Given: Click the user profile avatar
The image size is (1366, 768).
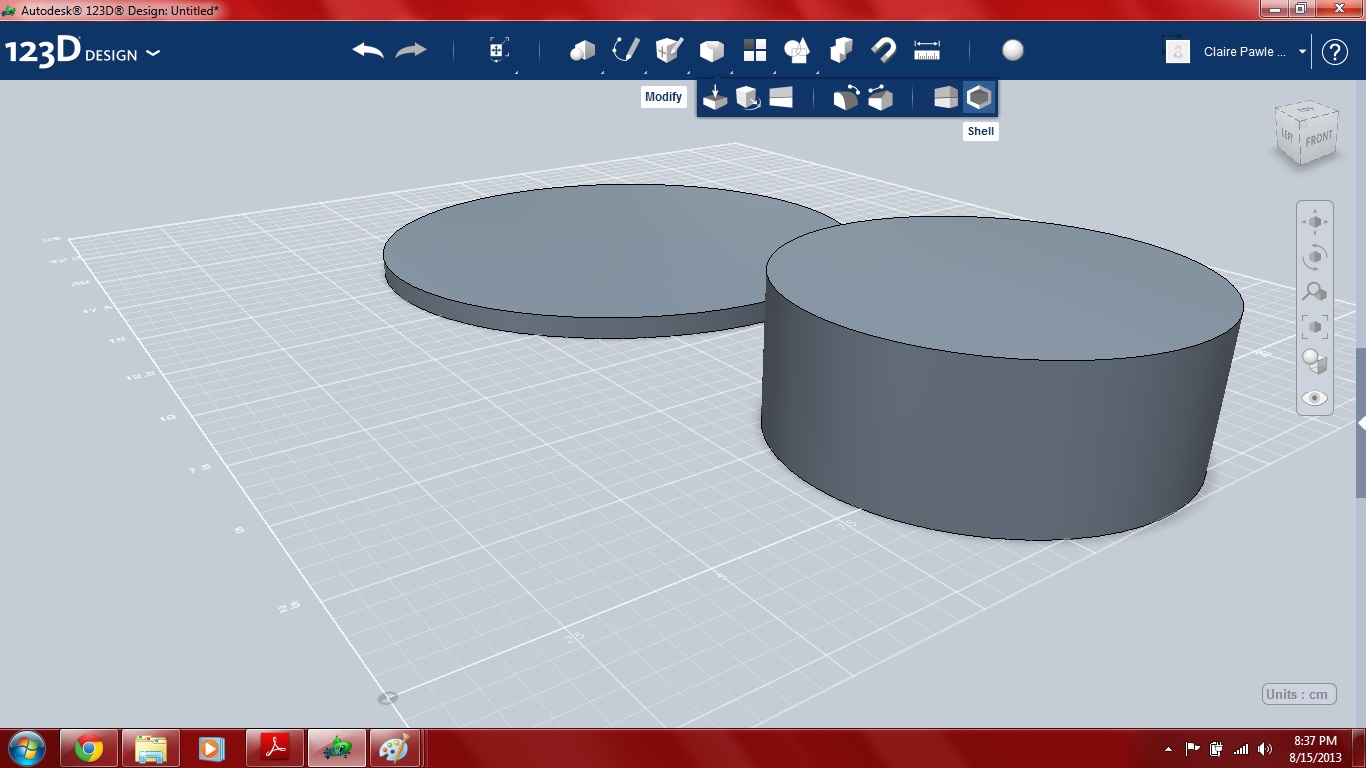Looking at the screenshot, I should [1178, 52].
